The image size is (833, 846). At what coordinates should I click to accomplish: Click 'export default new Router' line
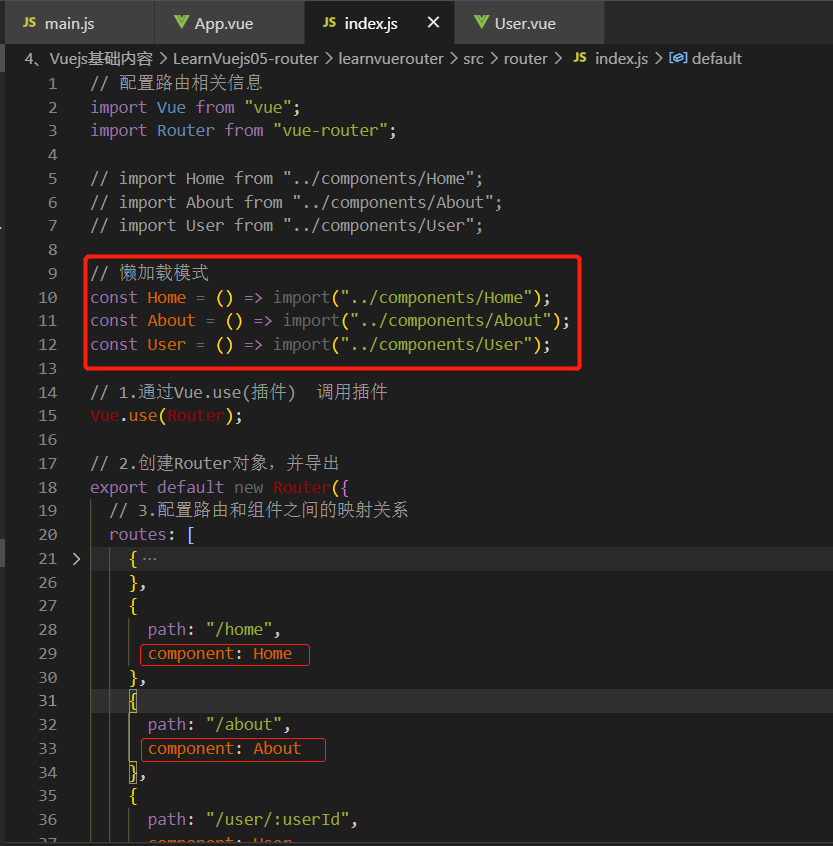tap(220, 487)
